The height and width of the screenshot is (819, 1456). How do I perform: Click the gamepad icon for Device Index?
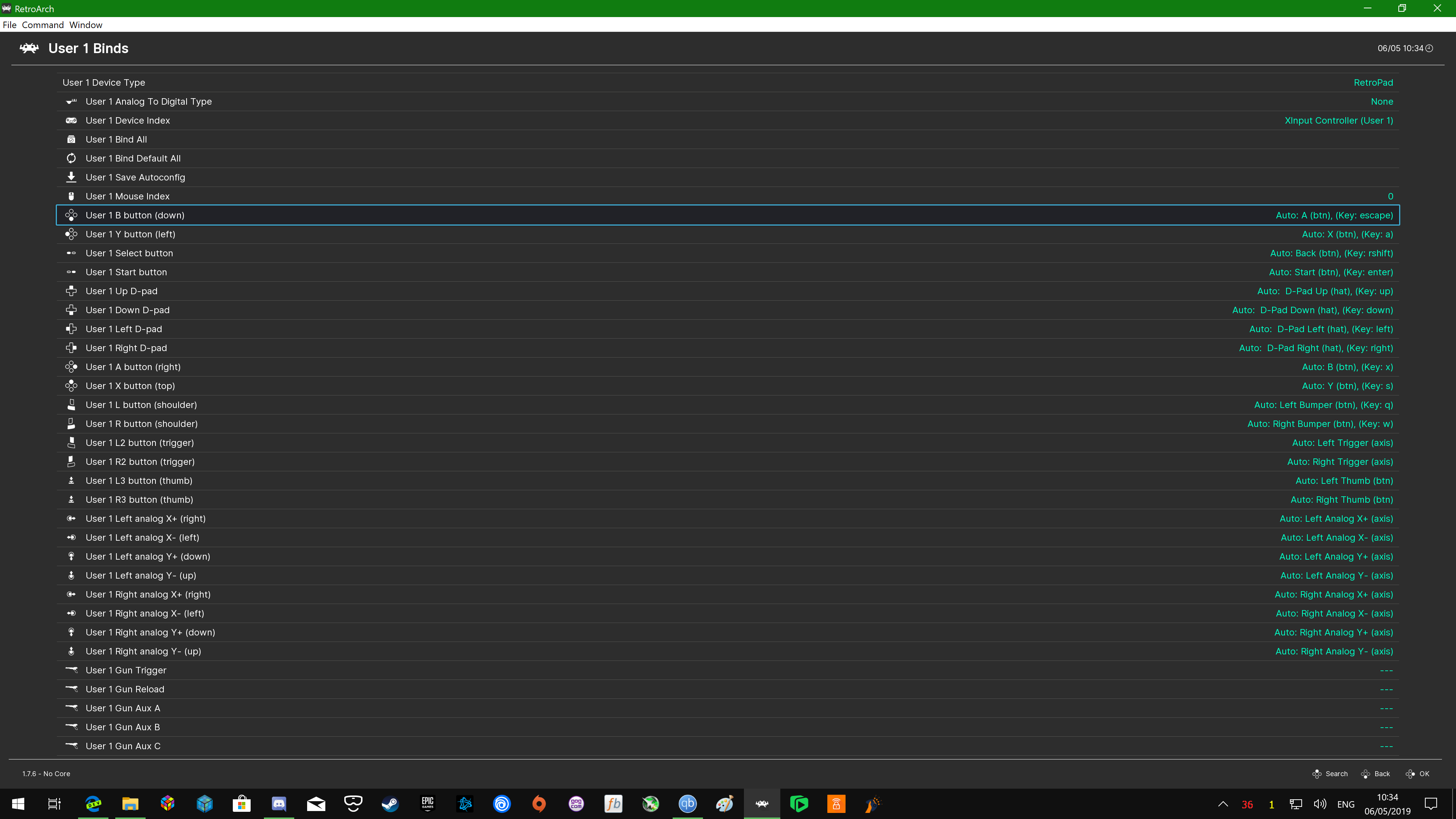tap(71, 121)
